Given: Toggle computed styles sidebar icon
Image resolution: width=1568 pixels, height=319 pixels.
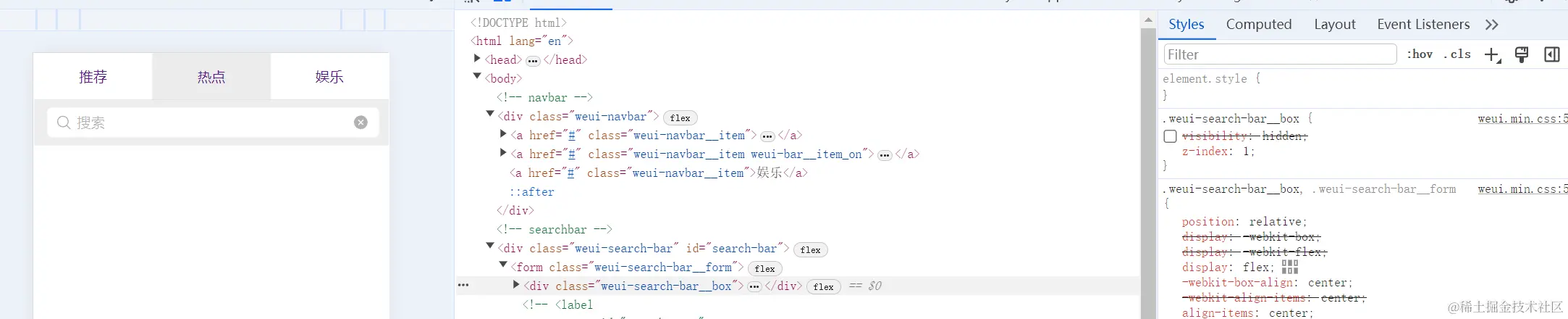Looking at the screenshot, I should click(x=1551, y=55).
